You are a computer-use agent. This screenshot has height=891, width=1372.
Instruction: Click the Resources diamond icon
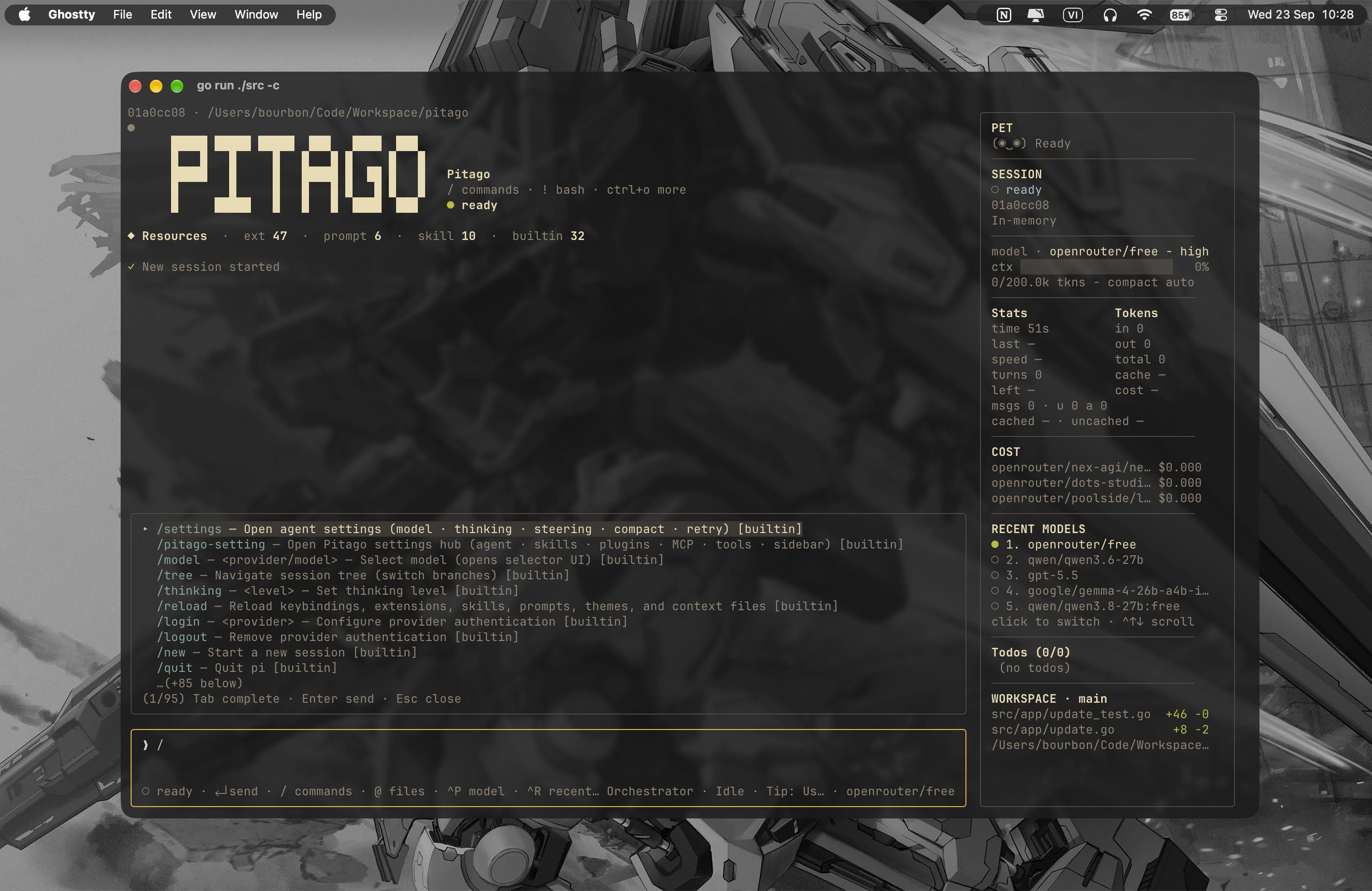coord(132,236)
